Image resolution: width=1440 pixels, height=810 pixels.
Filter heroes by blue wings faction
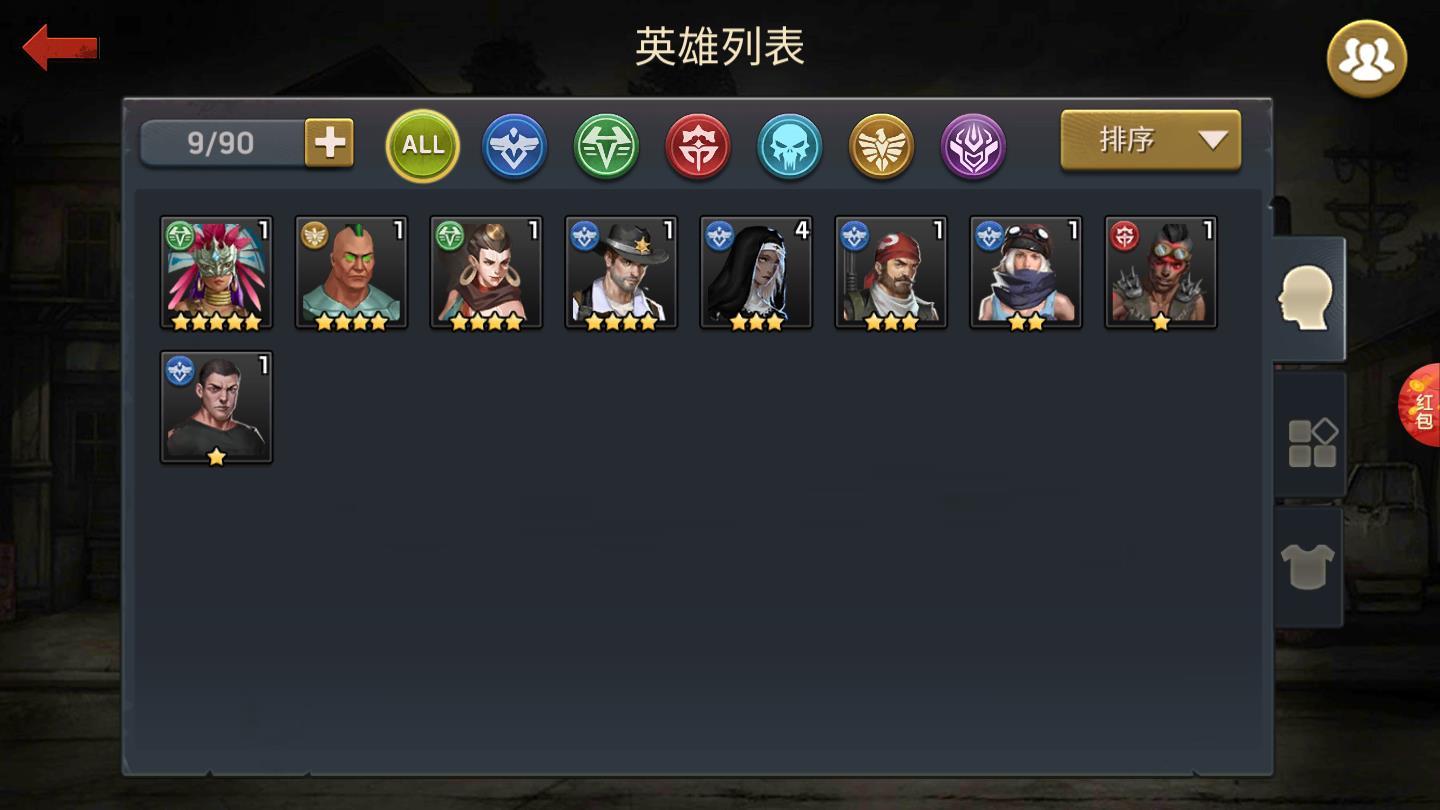[515, 146]
